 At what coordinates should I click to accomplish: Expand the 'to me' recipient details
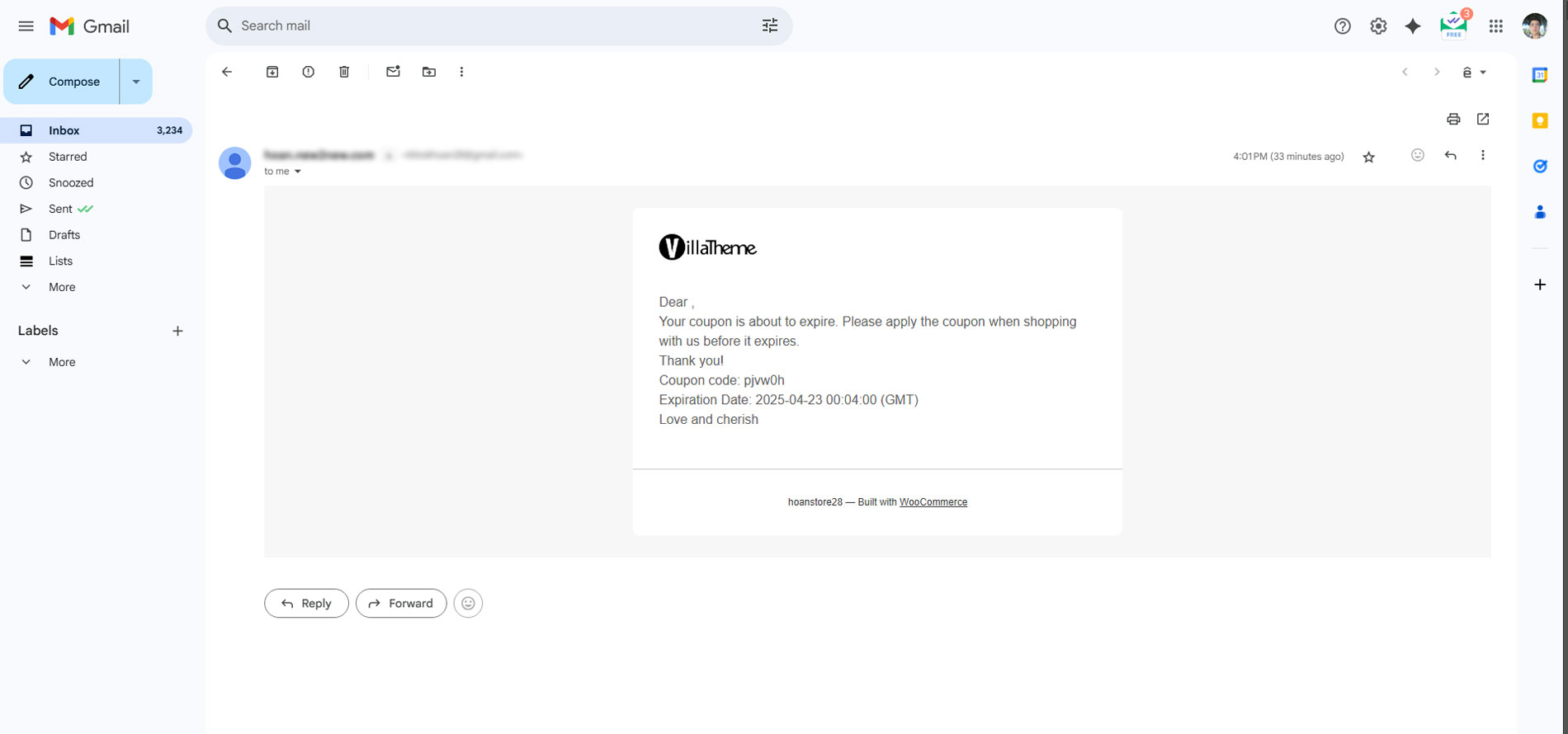click(x=298, y=172)
